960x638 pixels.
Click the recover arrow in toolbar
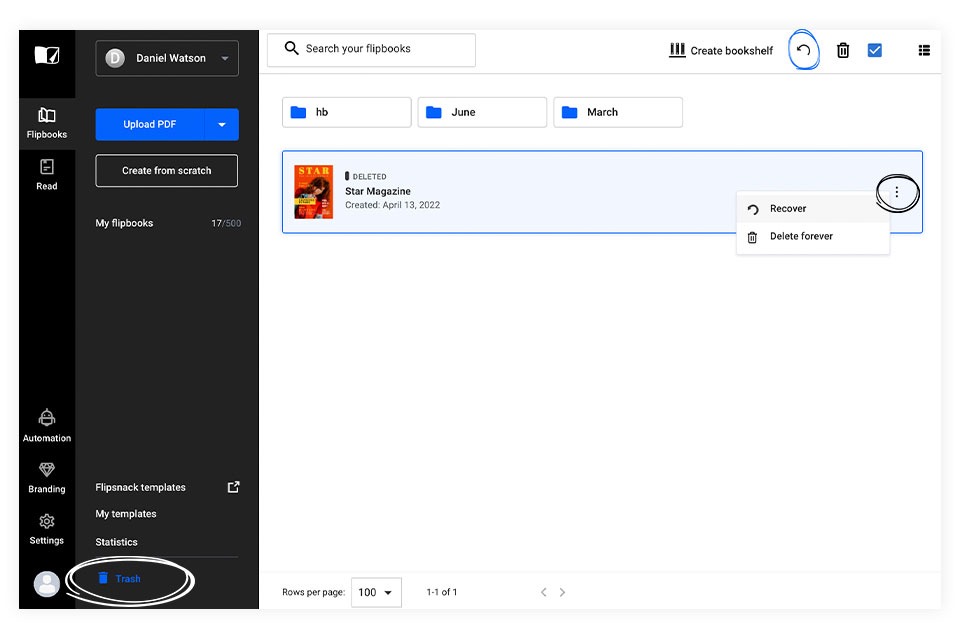click(803, 50)
